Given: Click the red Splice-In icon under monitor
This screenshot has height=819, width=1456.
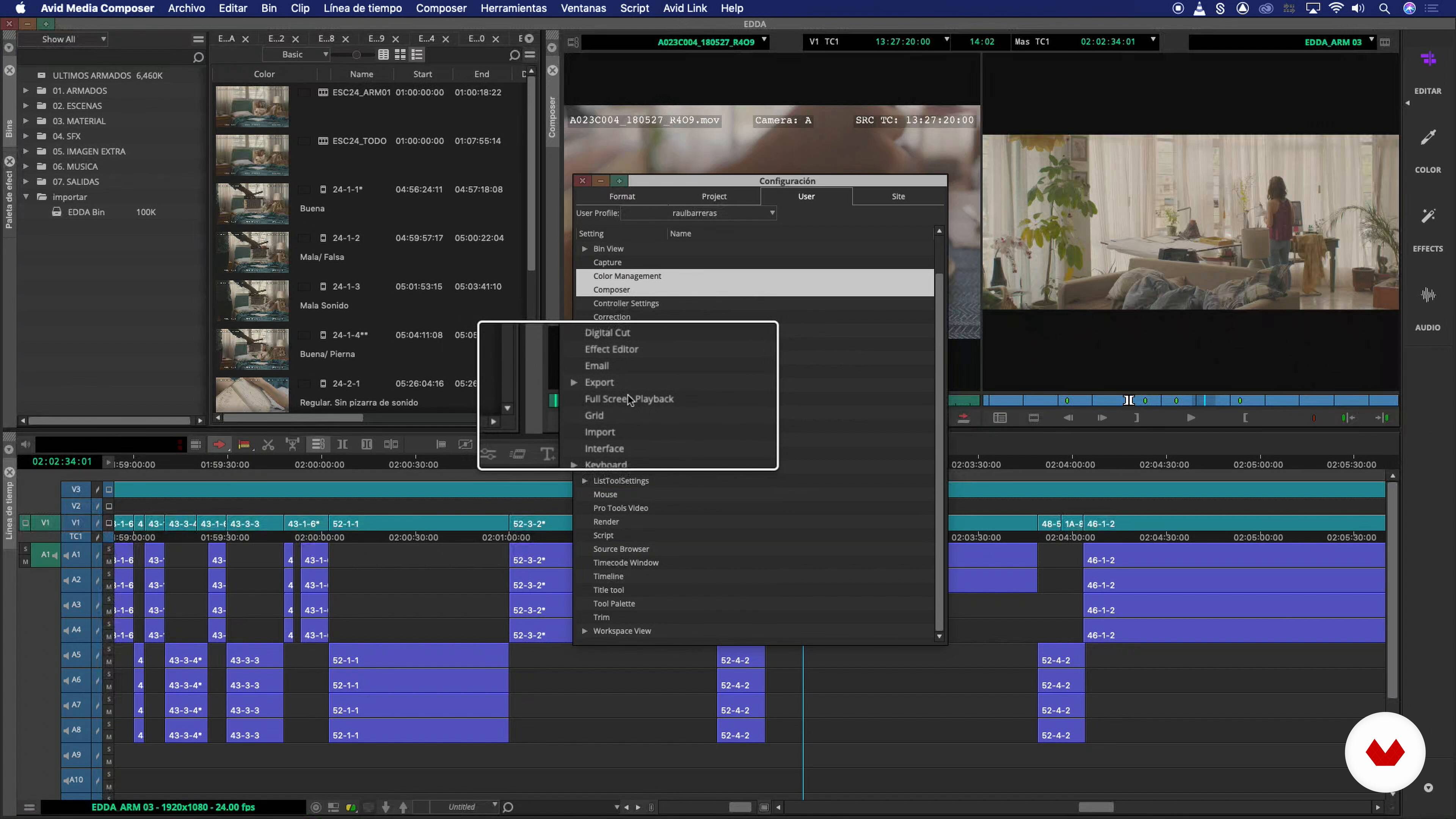Looking at the screenshot, I should (x=964, y=418).
